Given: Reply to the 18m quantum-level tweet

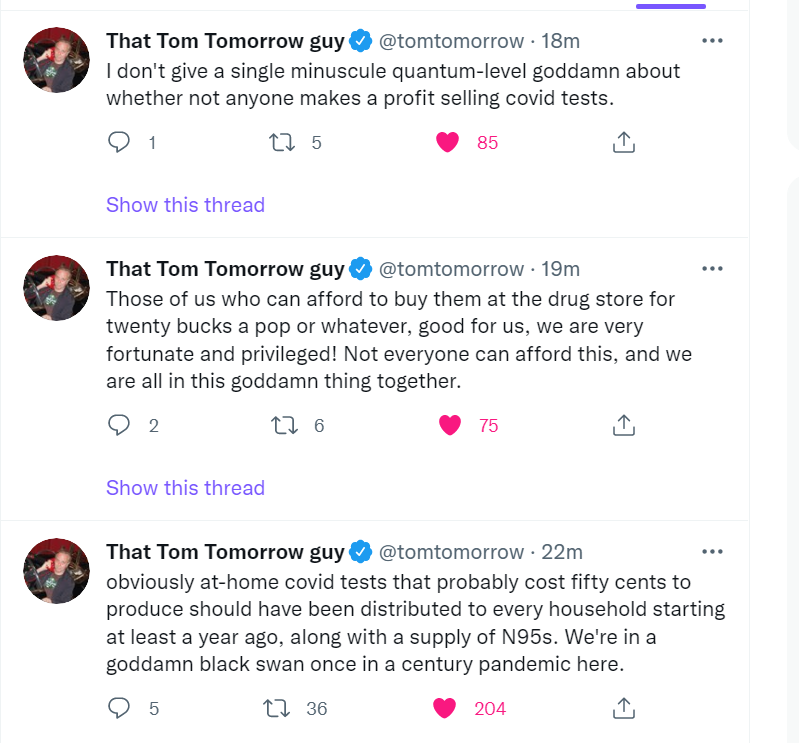Looking at the screenshot, I should (x=119, y=143).
